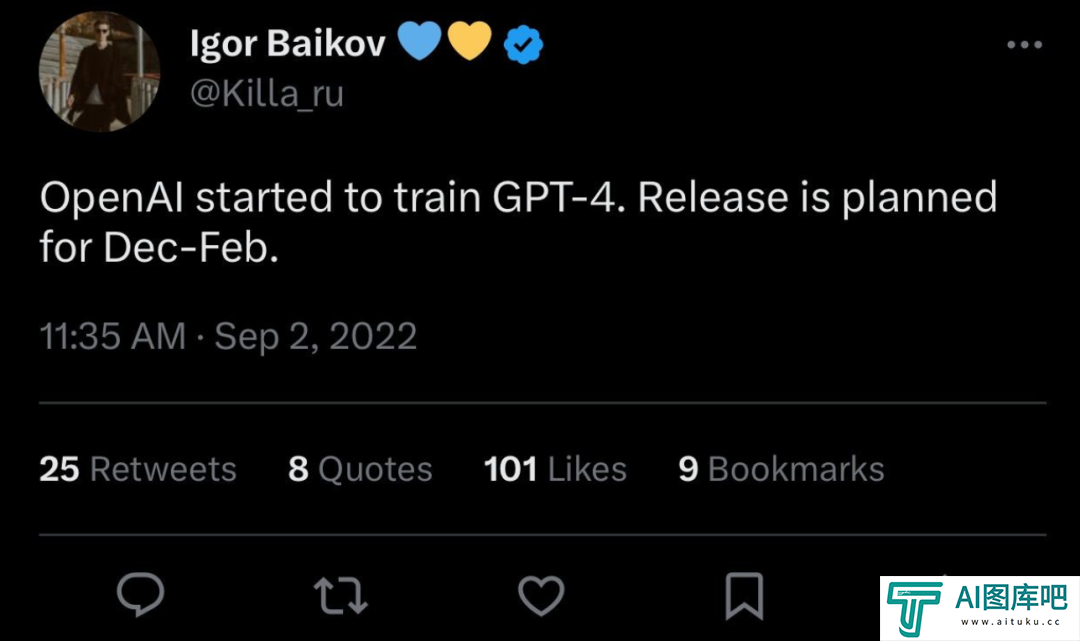1080x641 pixels.
Task: Click the 11:35 AM timestamp
Action: click(113, 336)
